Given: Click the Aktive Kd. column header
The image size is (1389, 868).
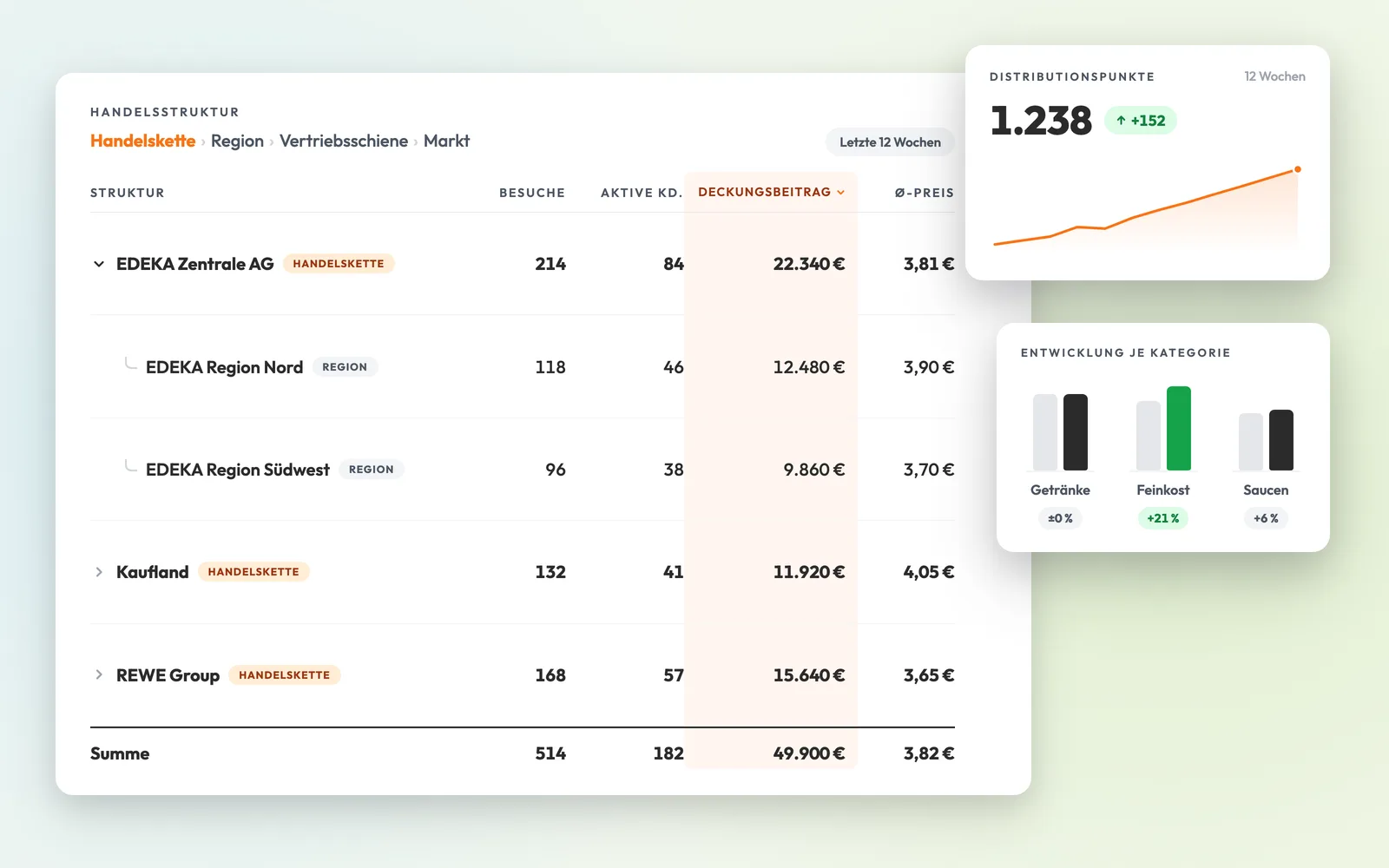Looking at the screenshot, I should click(x=642, y=193).
